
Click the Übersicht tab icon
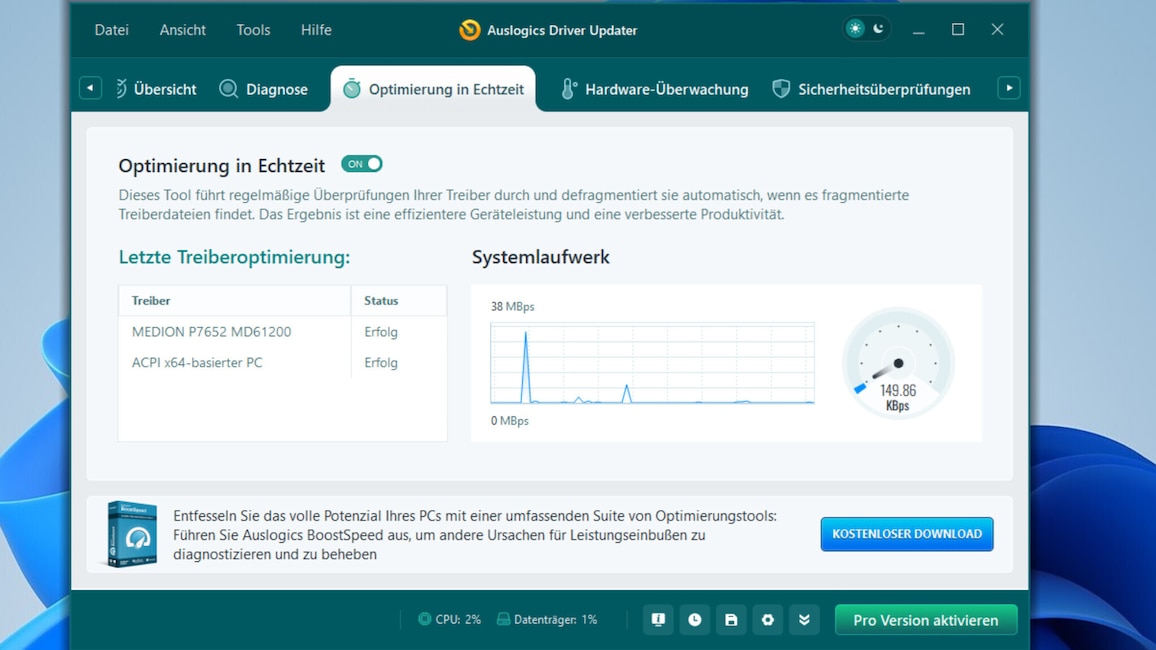121,88
